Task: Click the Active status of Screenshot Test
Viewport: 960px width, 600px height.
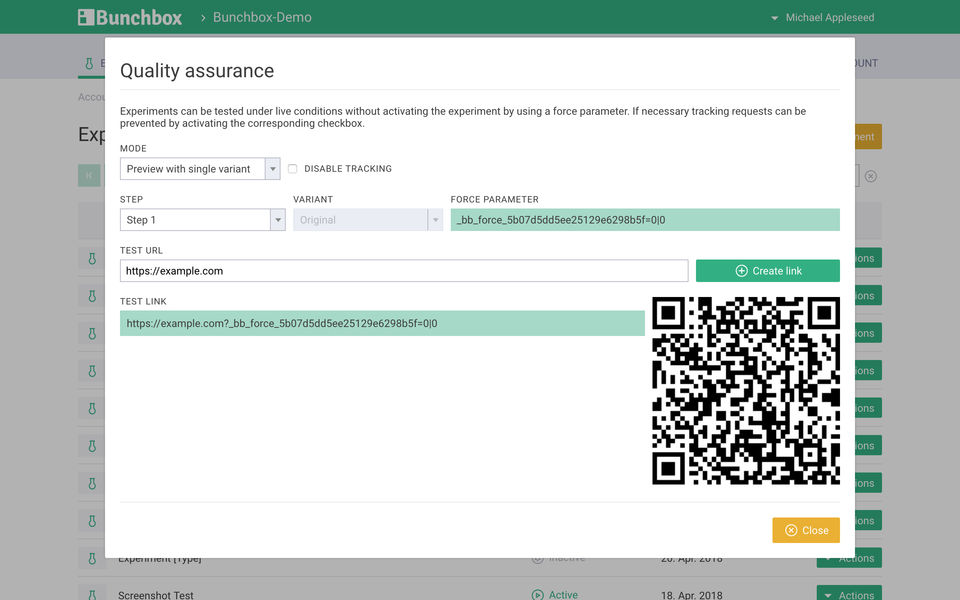Action: point(555,594)
